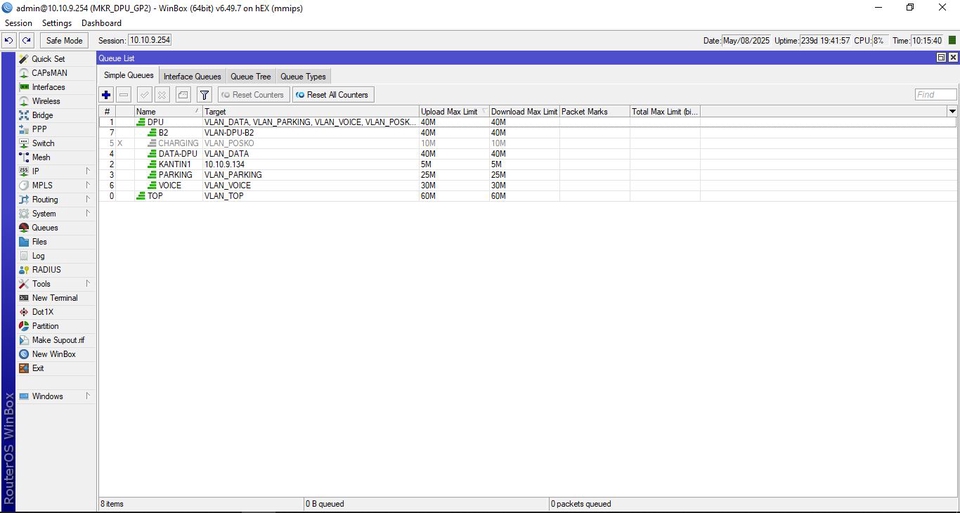
Task: Open Wireless in sidebar
Action: (x=56, y=101)
